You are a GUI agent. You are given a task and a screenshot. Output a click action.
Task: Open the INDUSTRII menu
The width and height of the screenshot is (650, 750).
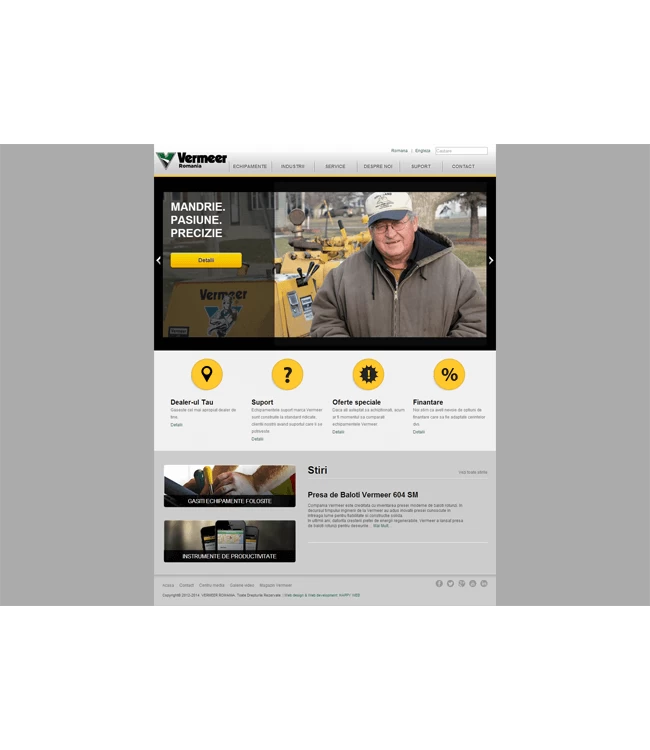point(293,166)
